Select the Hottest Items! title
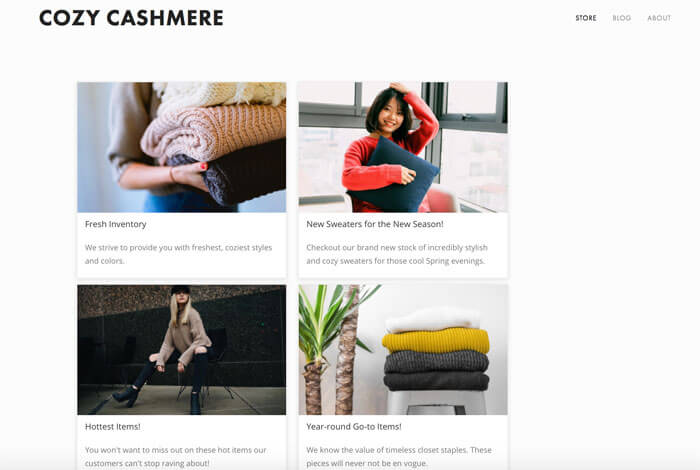The height and width of the screenshot is (470, 700). click(112, 427)
